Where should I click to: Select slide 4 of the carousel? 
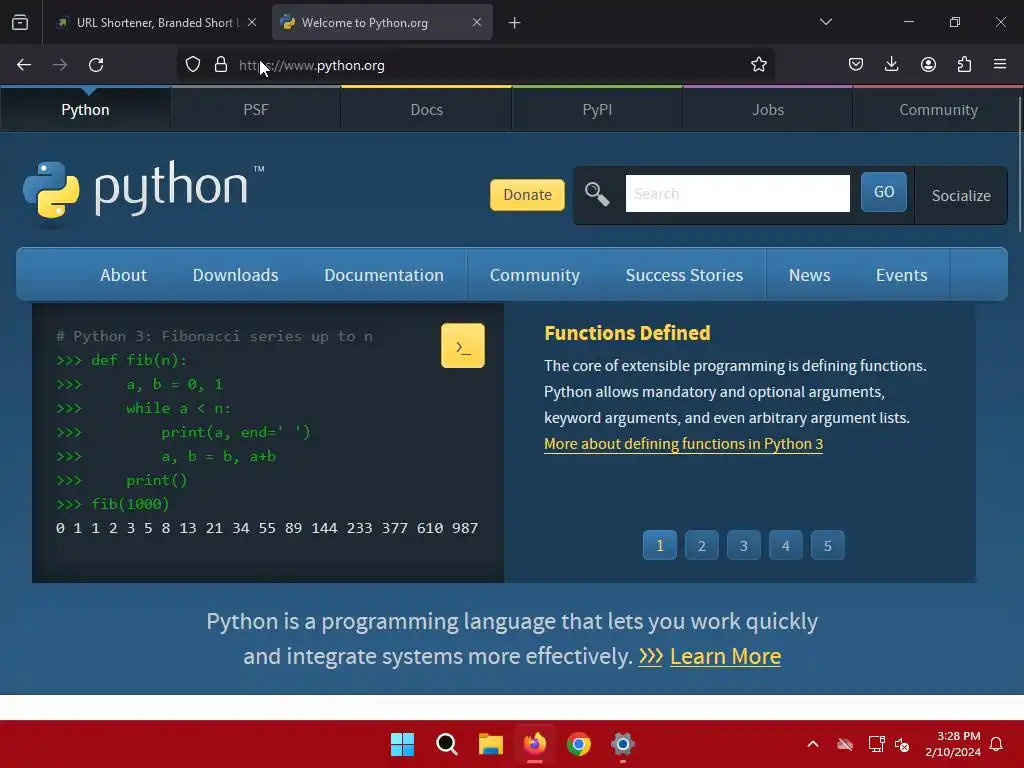click(x=786, y=545)
